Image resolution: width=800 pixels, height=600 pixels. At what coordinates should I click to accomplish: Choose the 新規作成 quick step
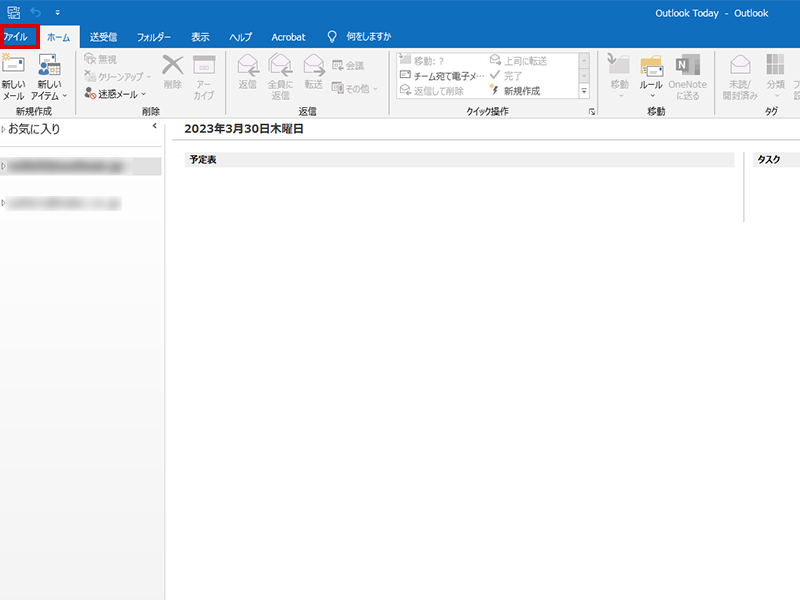[514, 91]
